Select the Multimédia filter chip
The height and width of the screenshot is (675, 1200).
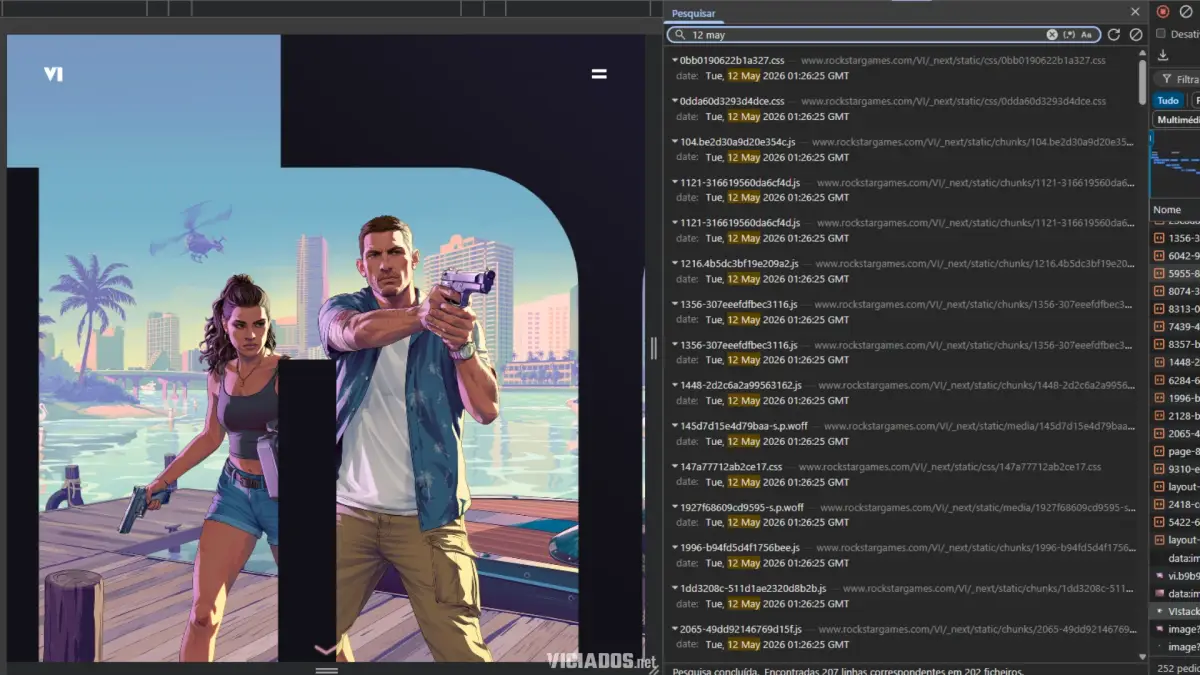tap(1177, 120)
